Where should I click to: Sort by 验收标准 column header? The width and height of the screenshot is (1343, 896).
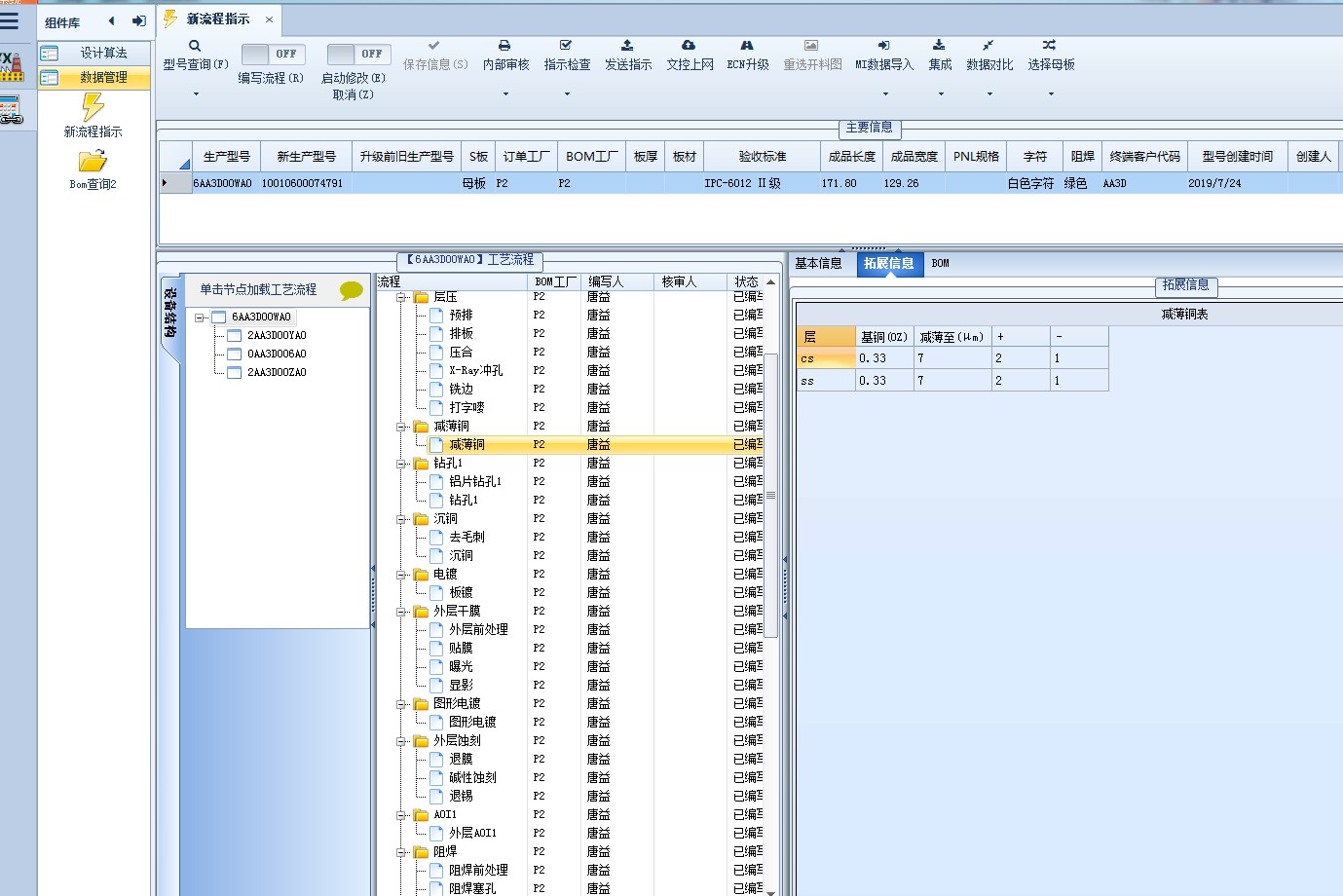pos(762,156)
